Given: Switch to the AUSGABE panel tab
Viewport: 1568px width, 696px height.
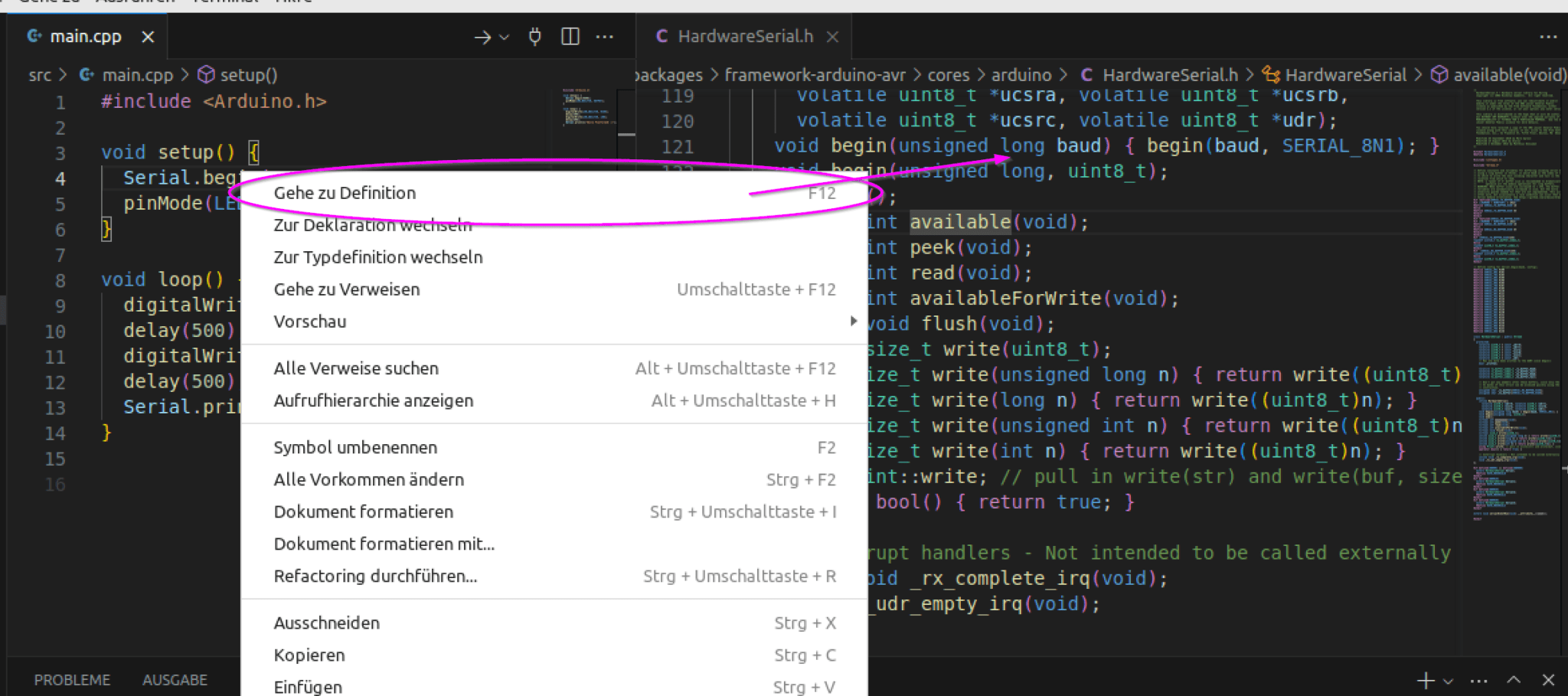Looking at the screenshot, I should [174, 679].
